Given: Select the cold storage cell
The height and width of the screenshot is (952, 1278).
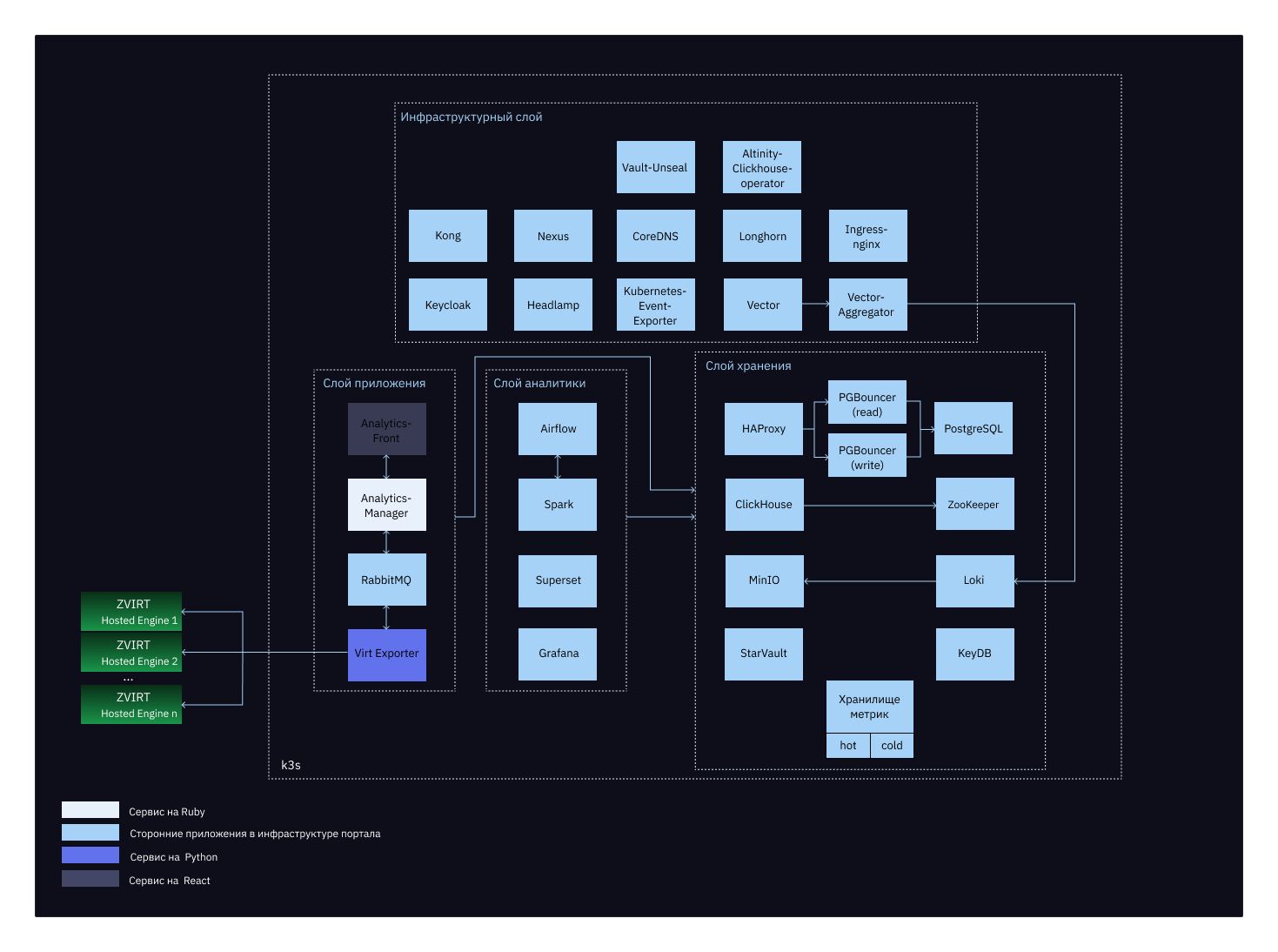Looking at the screenshot, I should click(x=892, y=746).
